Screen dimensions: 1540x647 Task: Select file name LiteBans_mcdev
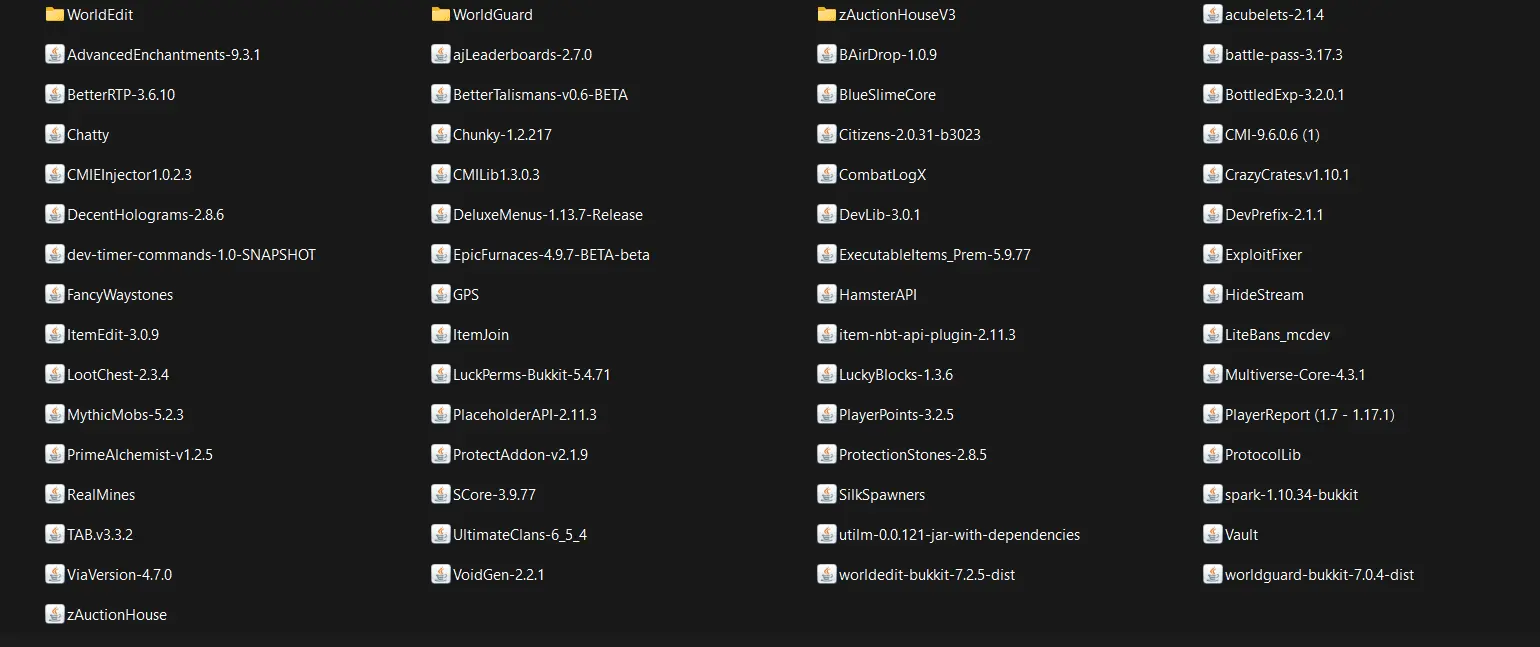[x=1277, y=335]
